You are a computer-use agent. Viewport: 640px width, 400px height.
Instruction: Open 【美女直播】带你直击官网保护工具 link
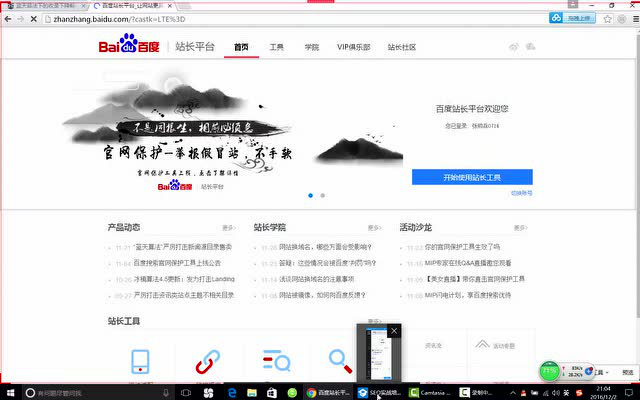click(x=475, y=279)
